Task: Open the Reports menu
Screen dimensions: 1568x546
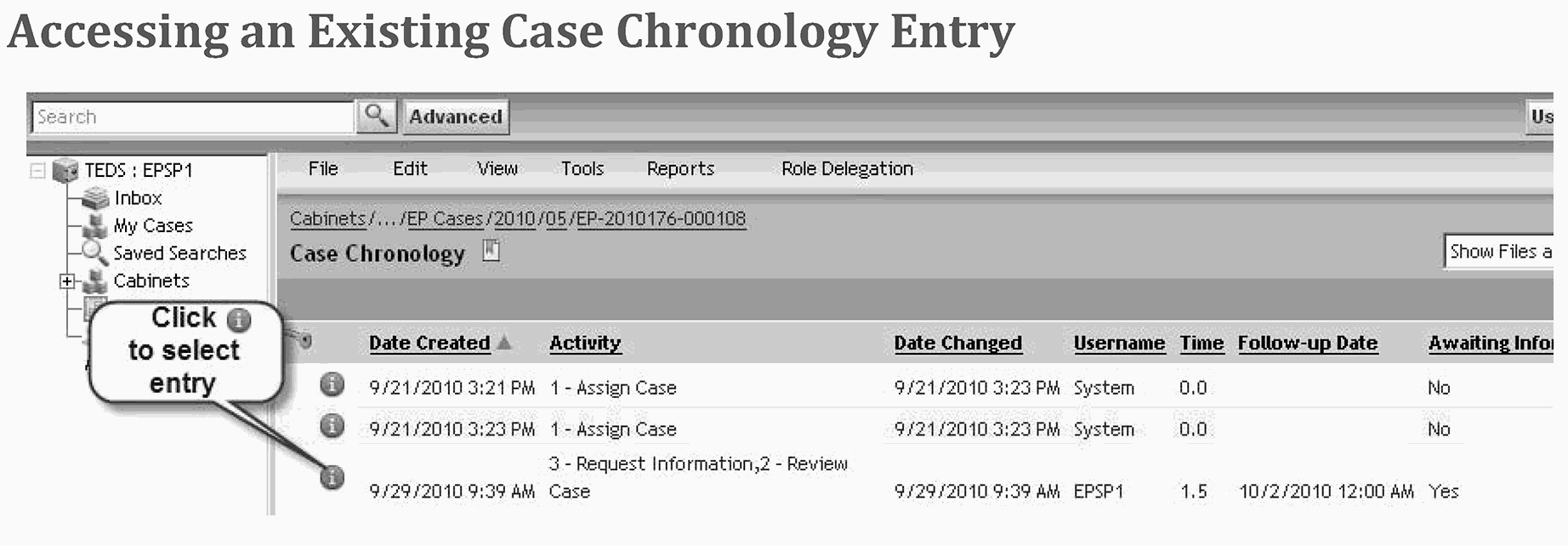Action: [680, 168]
